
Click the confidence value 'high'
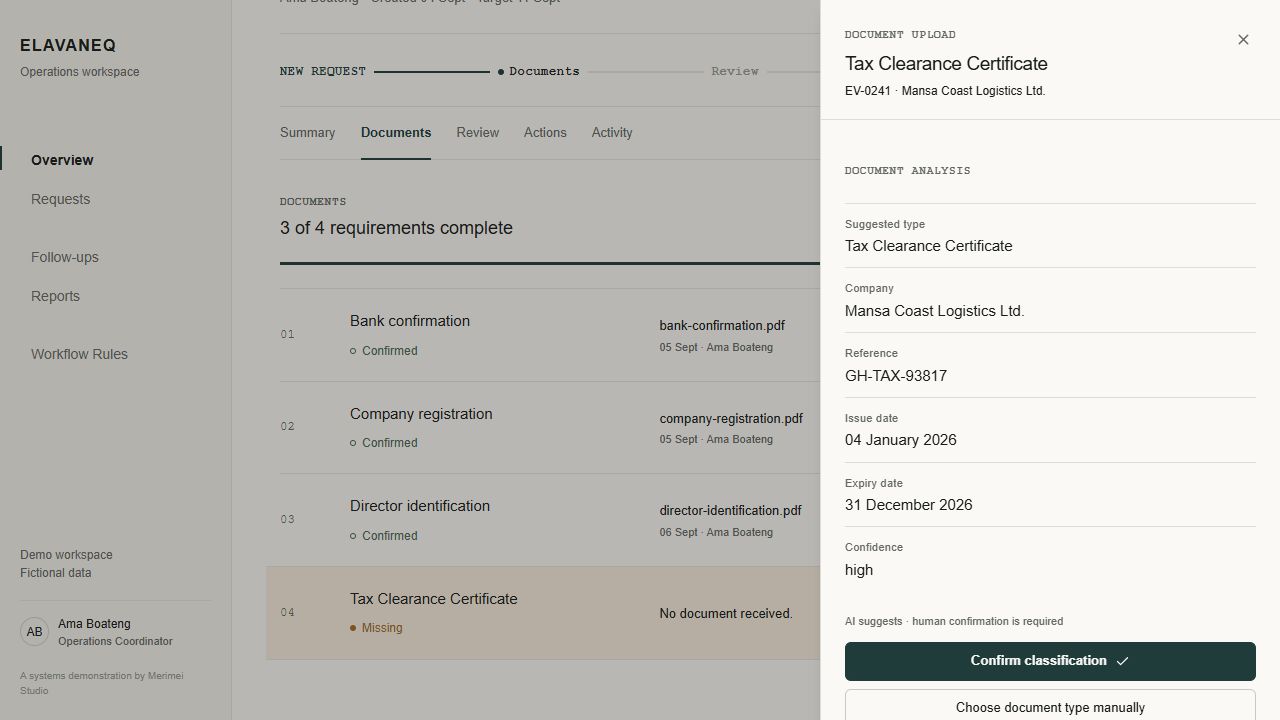(x=859, y=570)
